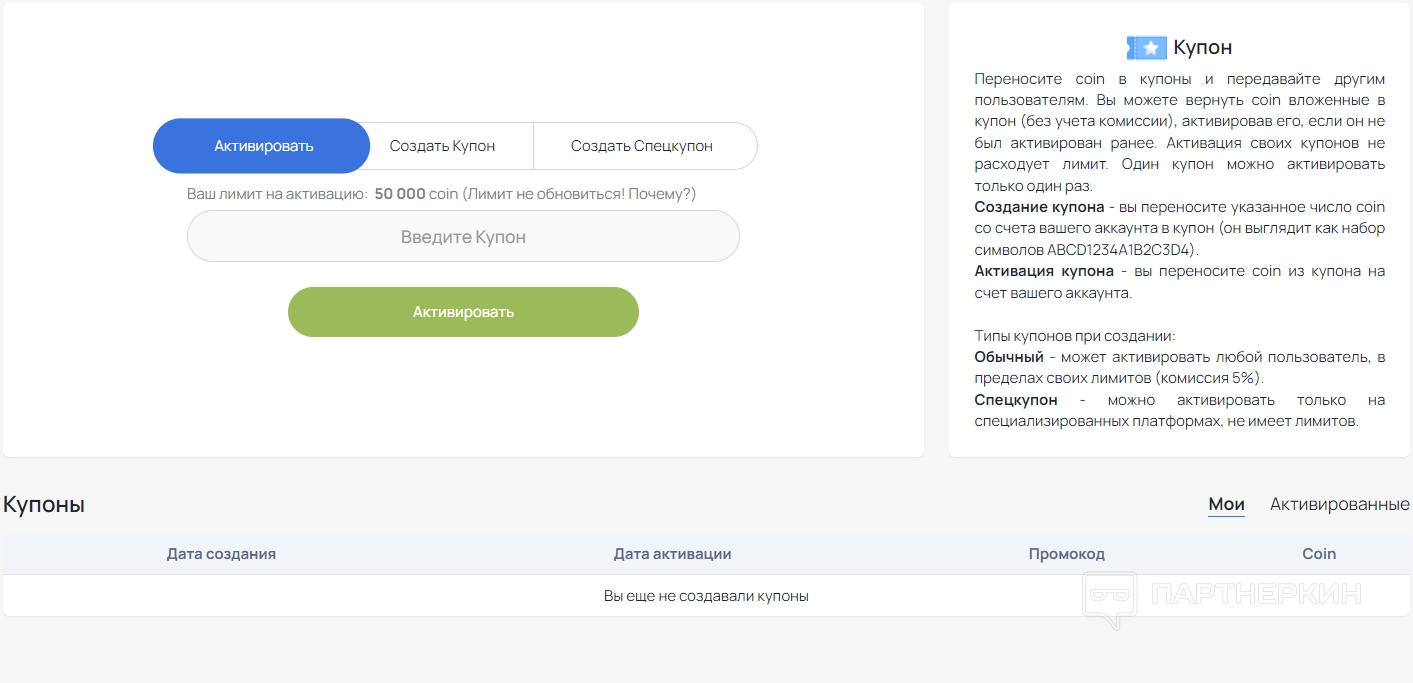1413x683 pixels.
Task: Click the Дата создания column header
Action: 221,554
